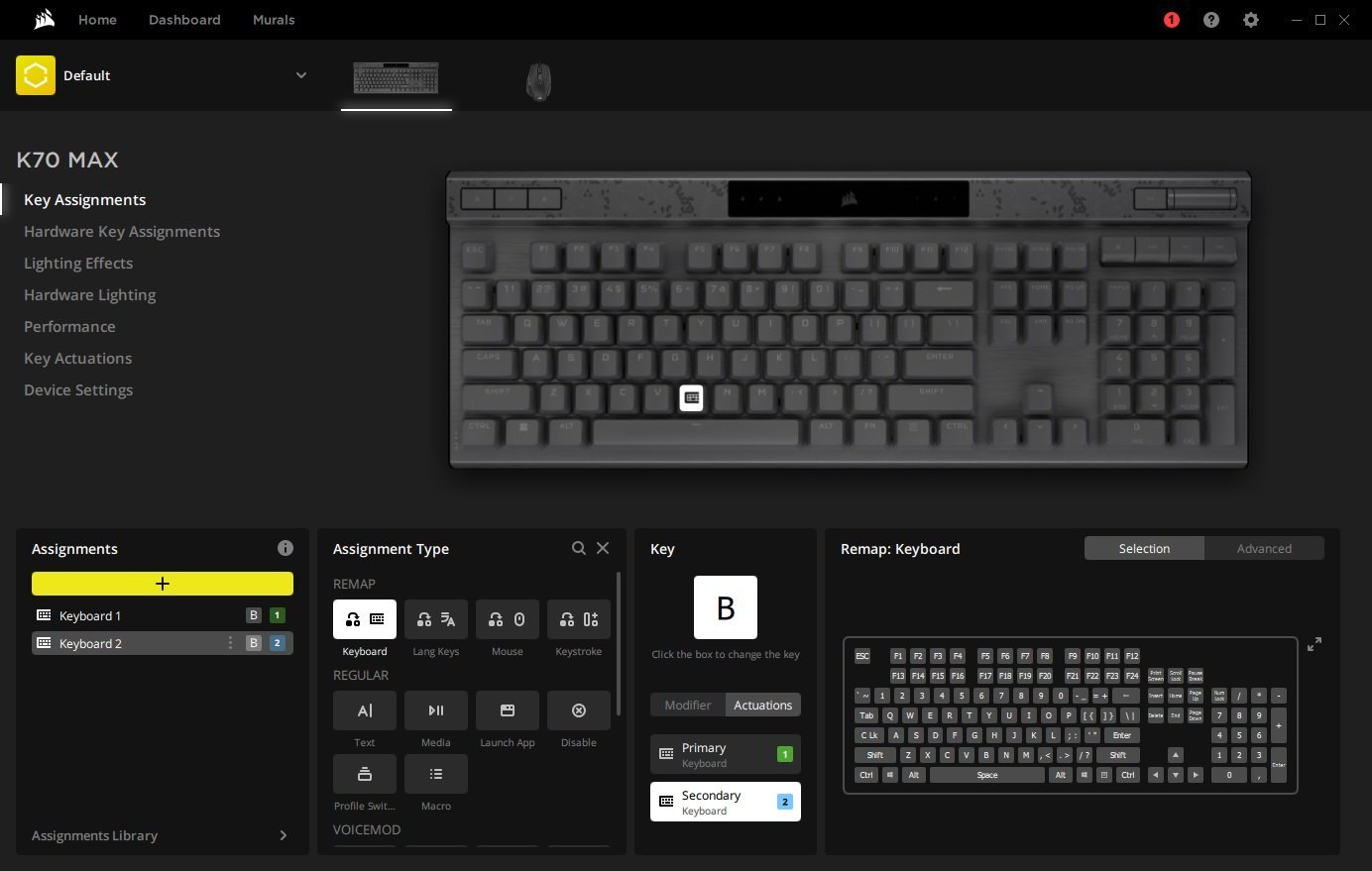Screen dimensions: 1372x871
Task: Open the Dashboard tab
Action: coord(184,20)
